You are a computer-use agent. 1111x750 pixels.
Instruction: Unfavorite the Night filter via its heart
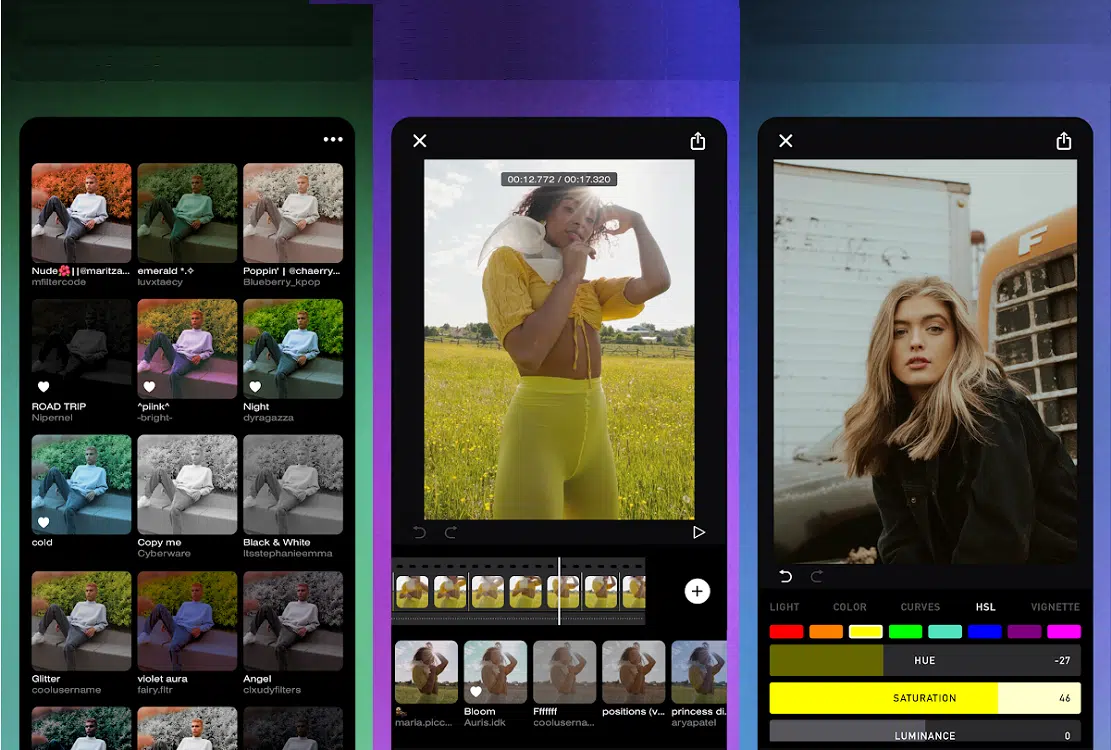pos(255,386)
